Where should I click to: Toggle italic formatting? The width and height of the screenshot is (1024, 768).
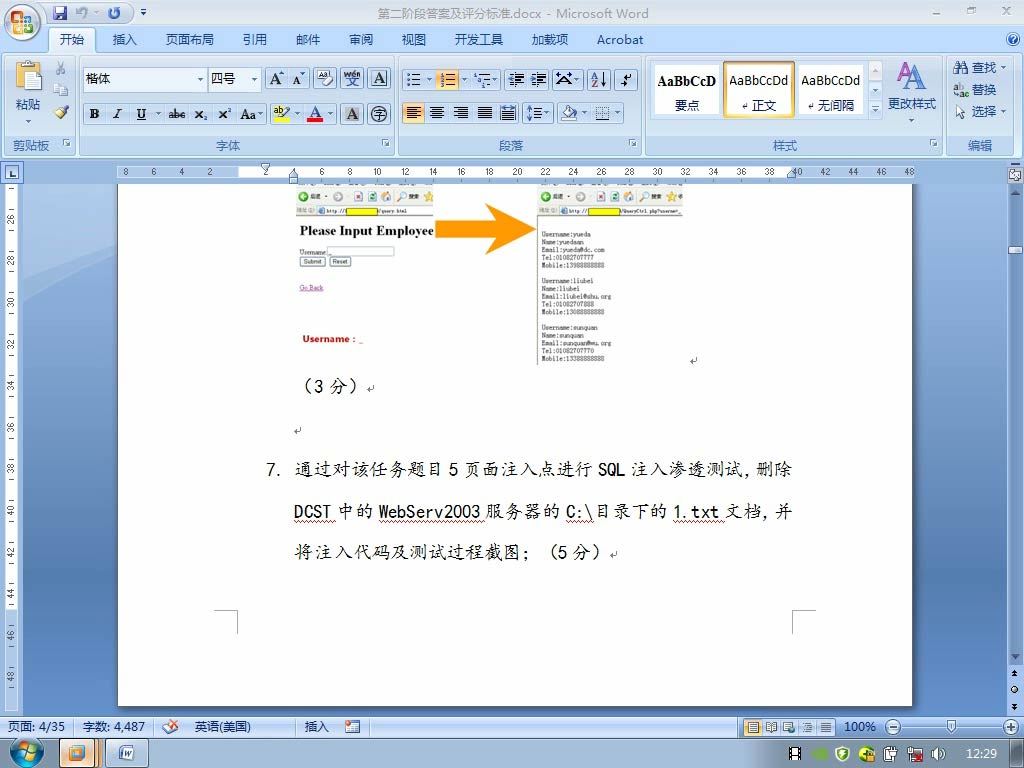[118, 114]
